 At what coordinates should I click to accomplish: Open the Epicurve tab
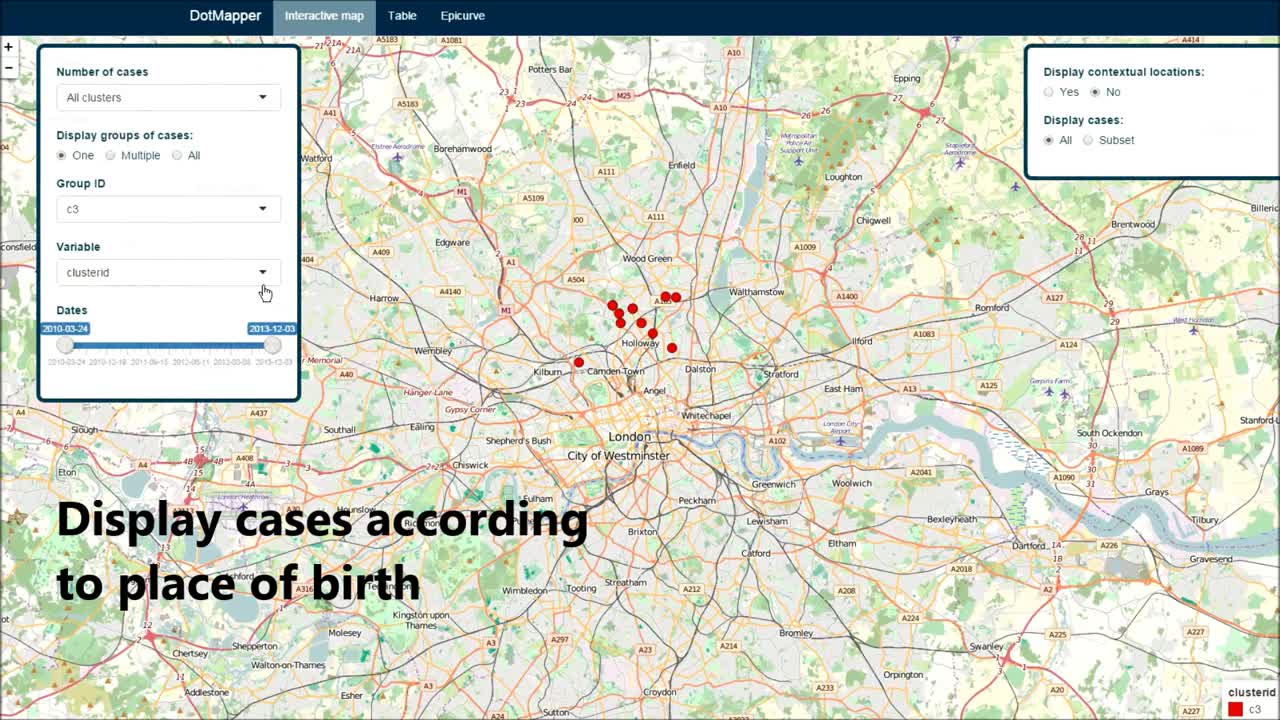point(462,16)
